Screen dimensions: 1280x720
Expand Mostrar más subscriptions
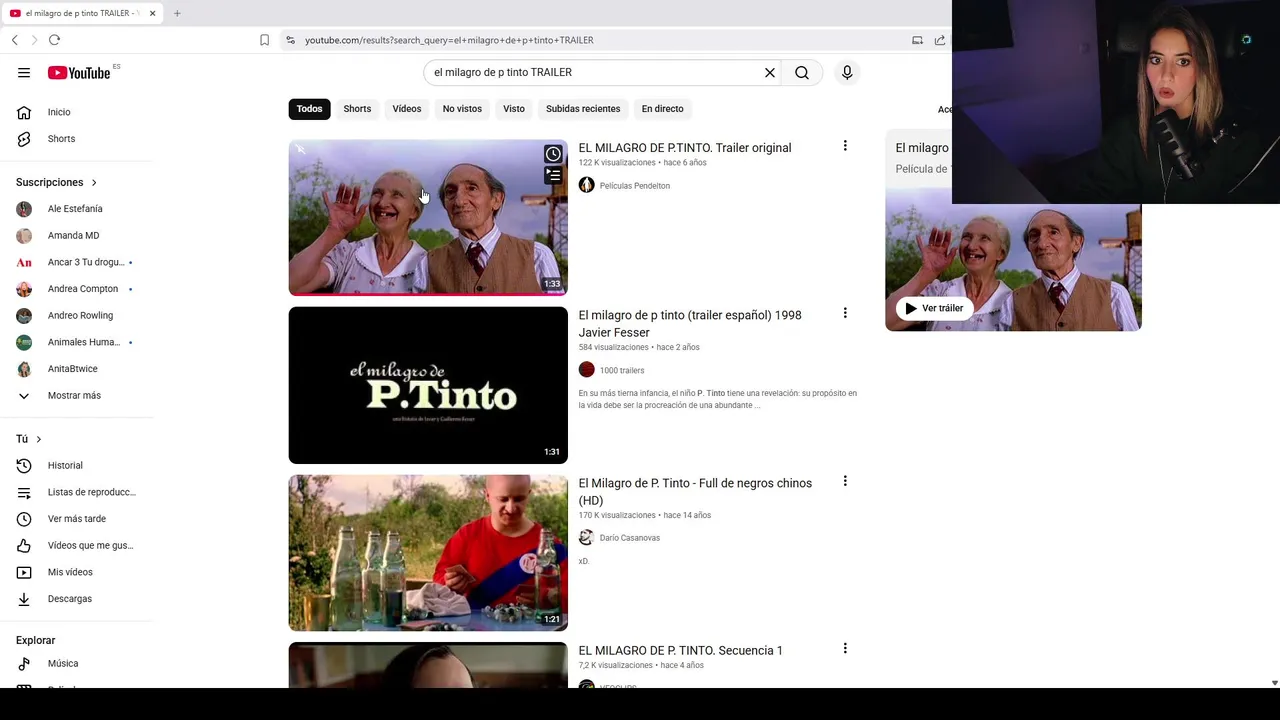coord(76,395)
